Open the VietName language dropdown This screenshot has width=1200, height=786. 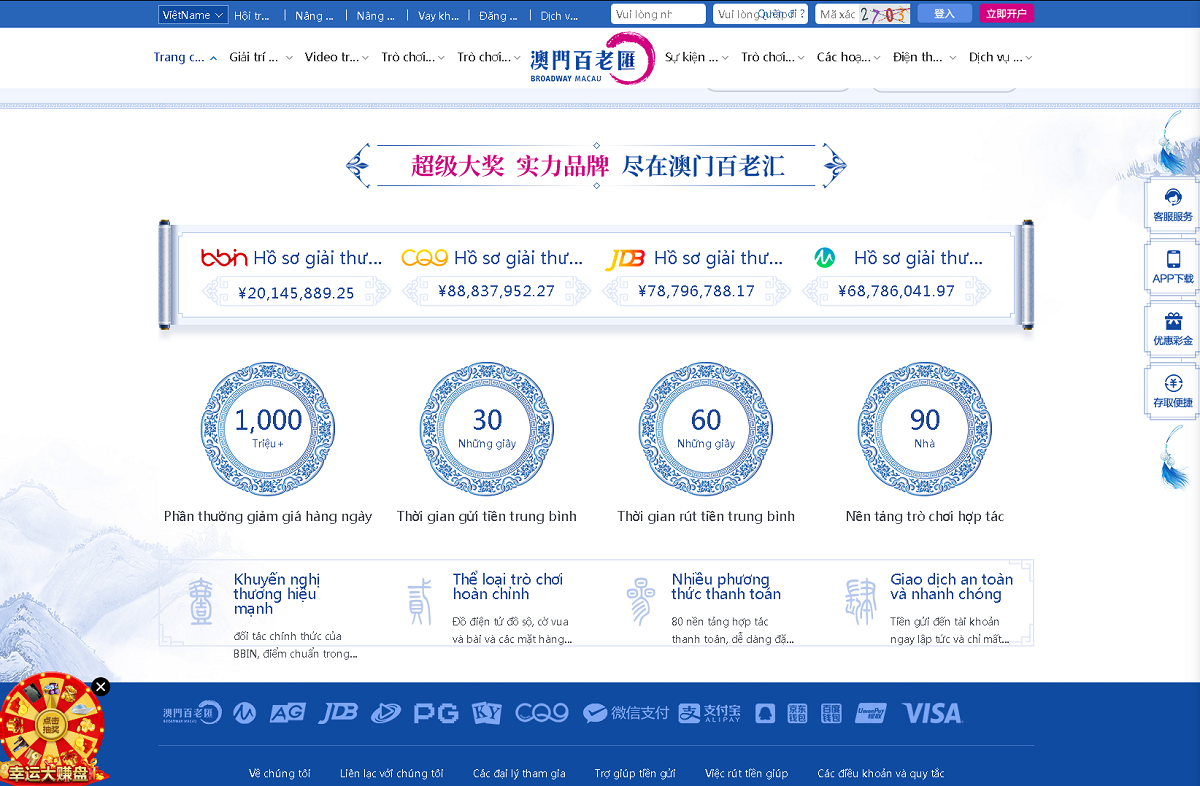click(x=192, y=14)
